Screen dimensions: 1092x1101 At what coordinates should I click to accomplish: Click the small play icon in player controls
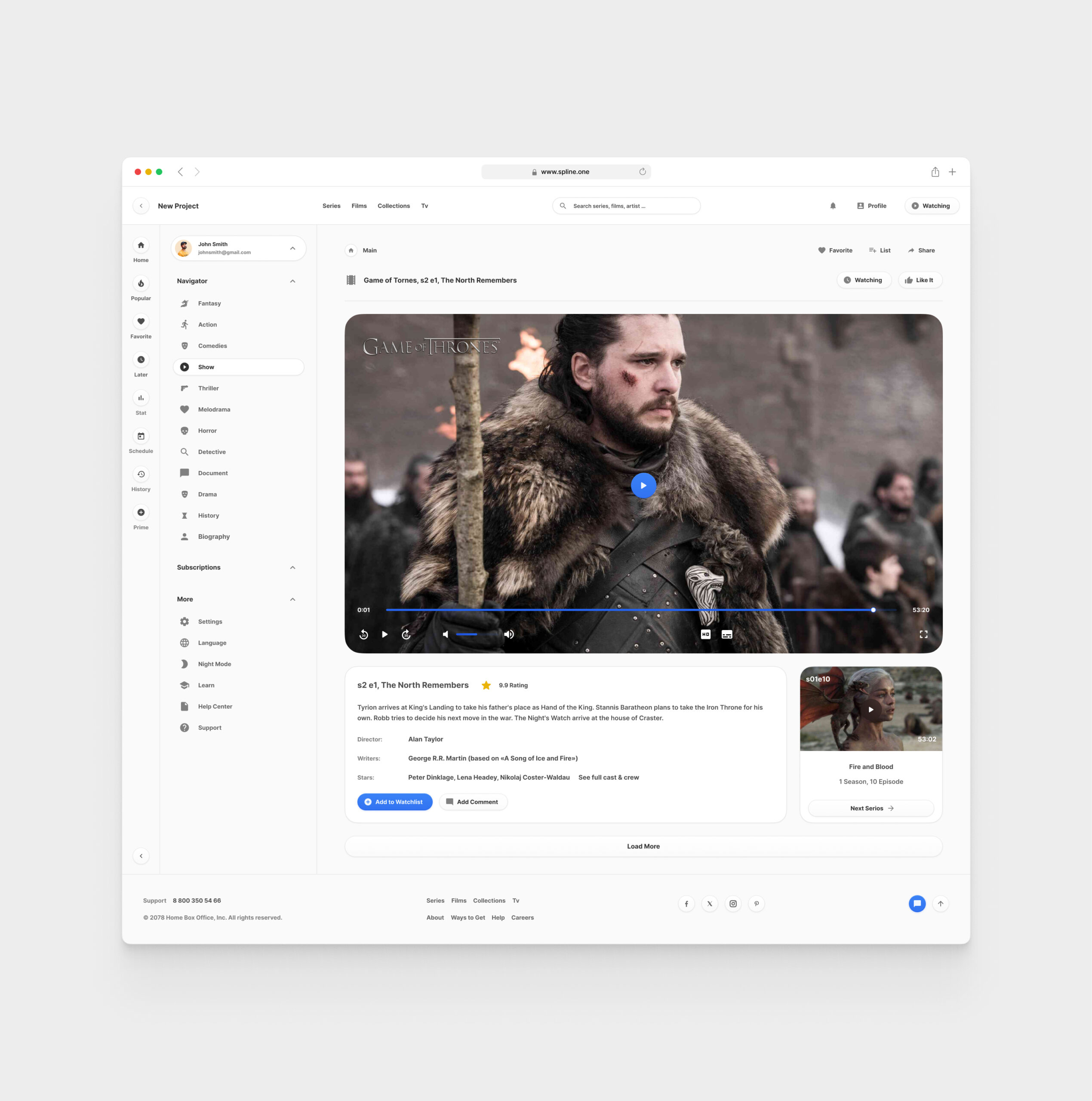385,634
